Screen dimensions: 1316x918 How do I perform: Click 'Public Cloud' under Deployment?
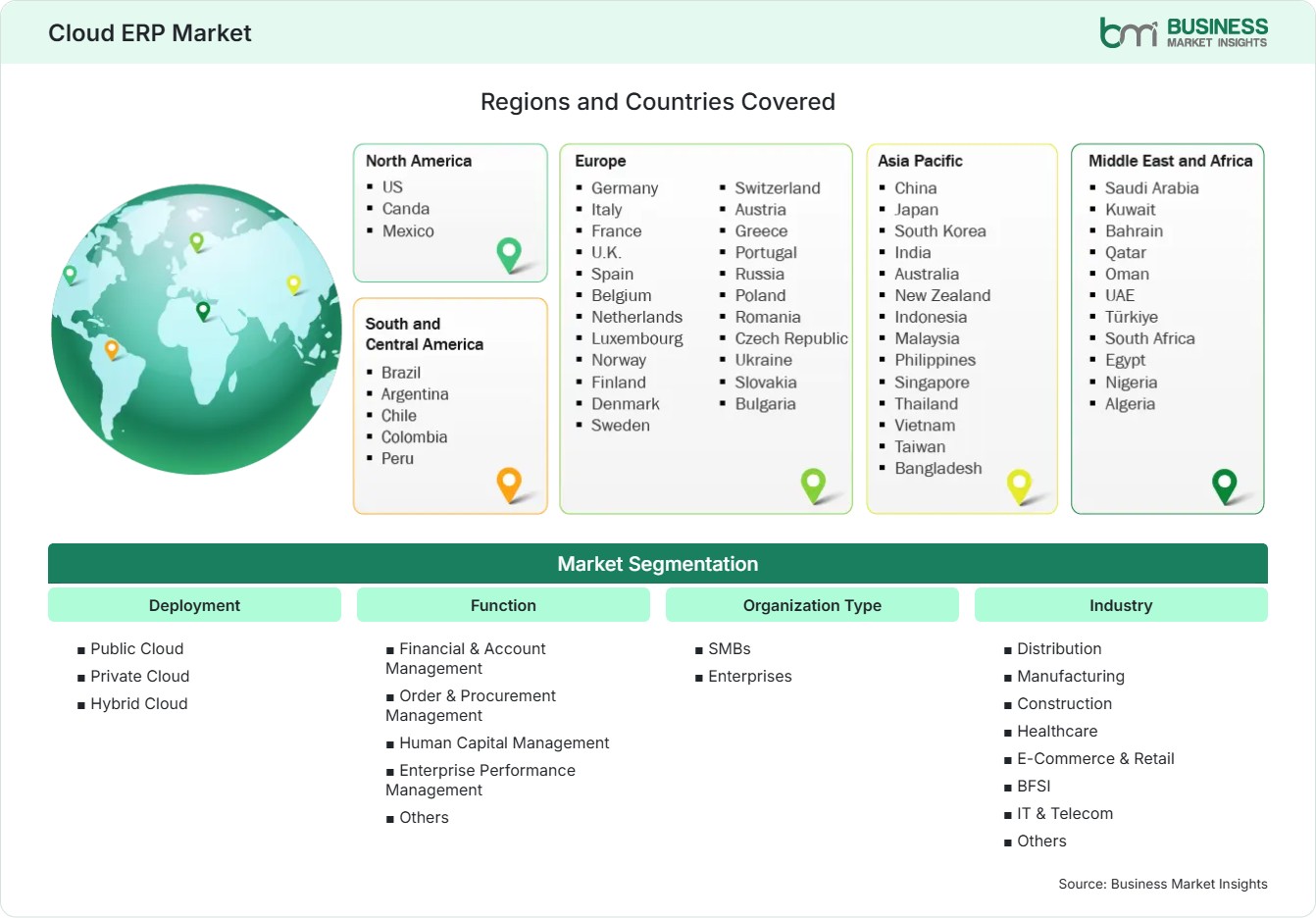137,649
